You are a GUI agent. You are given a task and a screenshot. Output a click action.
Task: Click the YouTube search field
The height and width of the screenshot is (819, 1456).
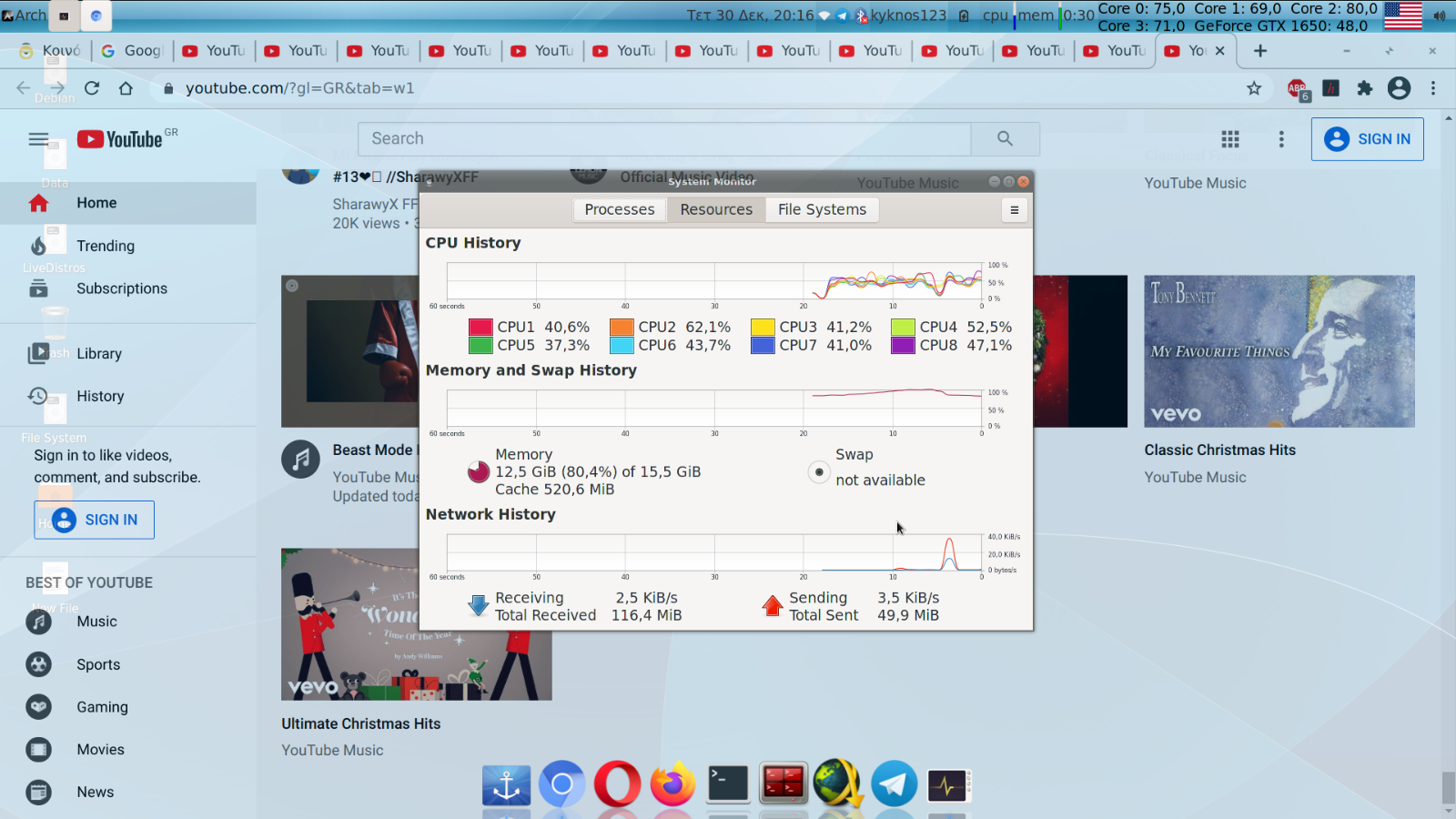pos(664,138)
